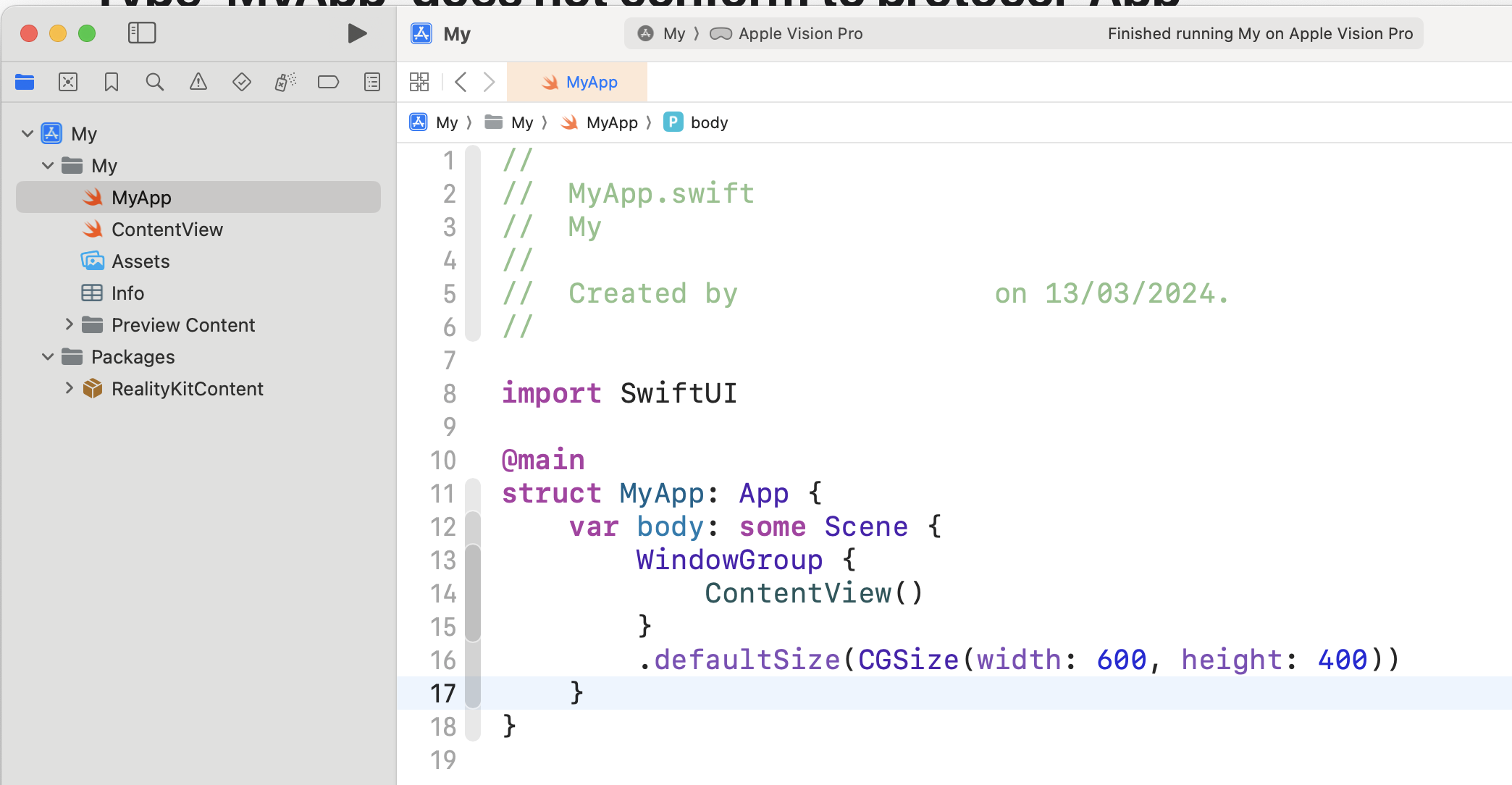Fold code ribbon beside line 13
Screen dimensions: 1512x785
tap(473, 560)
